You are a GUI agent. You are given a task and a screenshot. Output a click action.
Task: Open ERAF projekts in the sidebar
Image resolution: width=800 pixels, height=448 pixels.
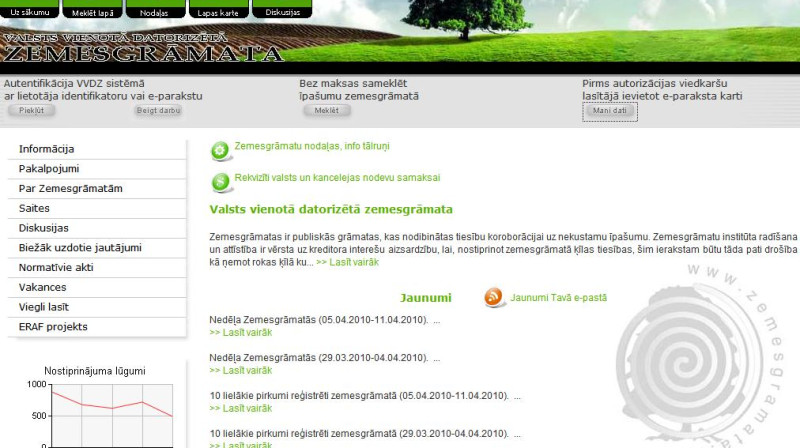97,327
